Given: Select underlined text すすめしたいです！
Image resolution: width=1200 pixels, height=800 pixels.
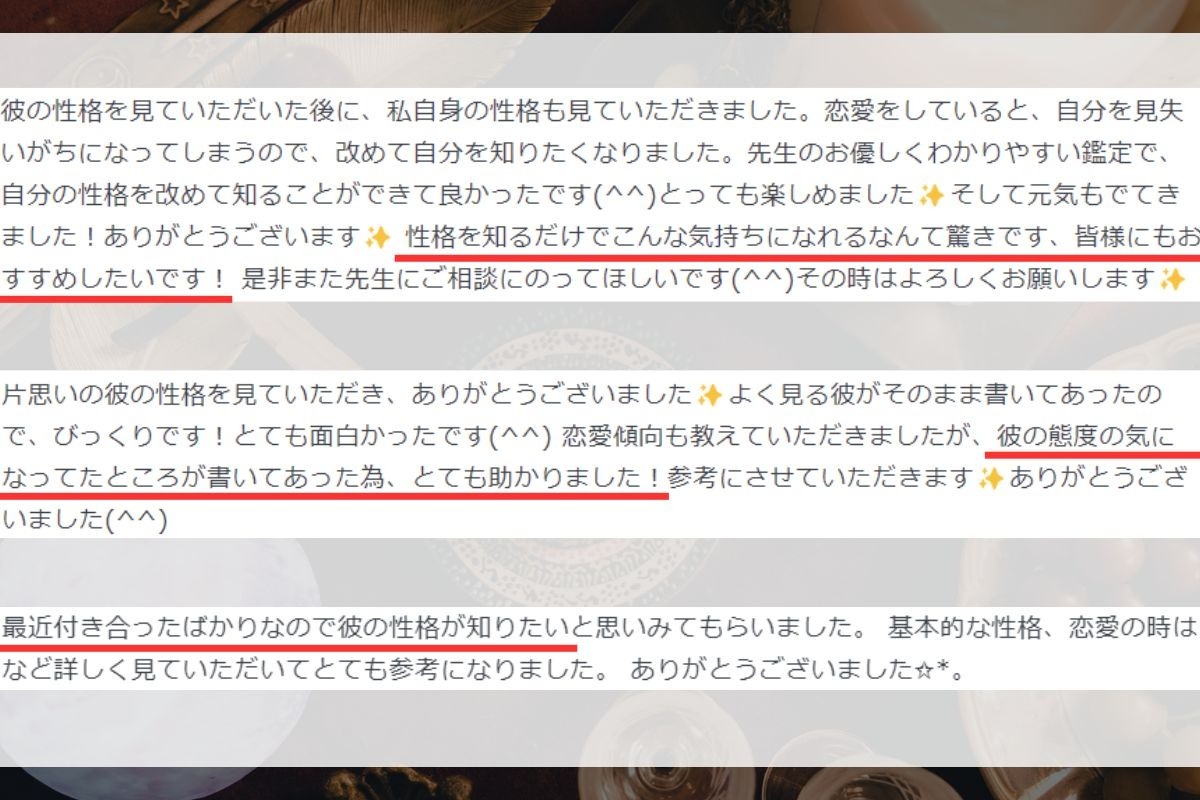Looking at the screenshot, I should click(x=116, y=280).
